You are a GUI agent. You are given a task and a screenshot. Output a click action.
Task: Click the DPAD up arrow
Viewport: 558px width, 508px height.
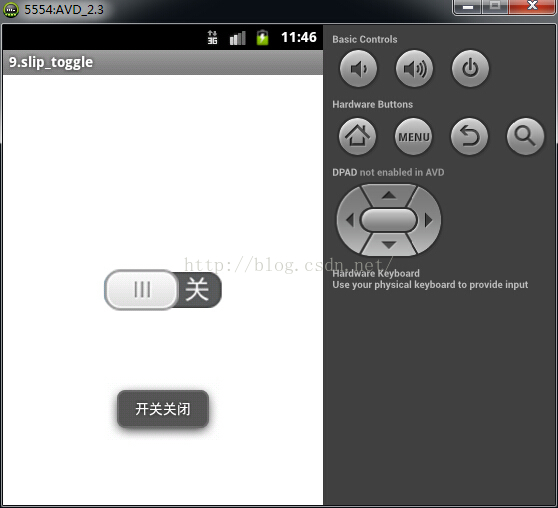tap(389, 195)
